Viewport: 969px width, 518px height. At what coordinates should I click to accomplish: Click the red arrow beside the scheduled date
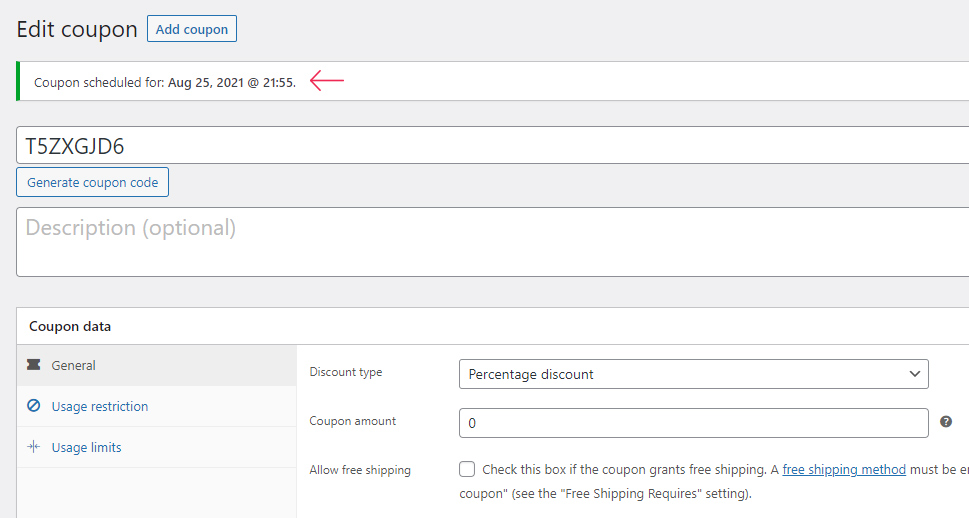point(327,82)
